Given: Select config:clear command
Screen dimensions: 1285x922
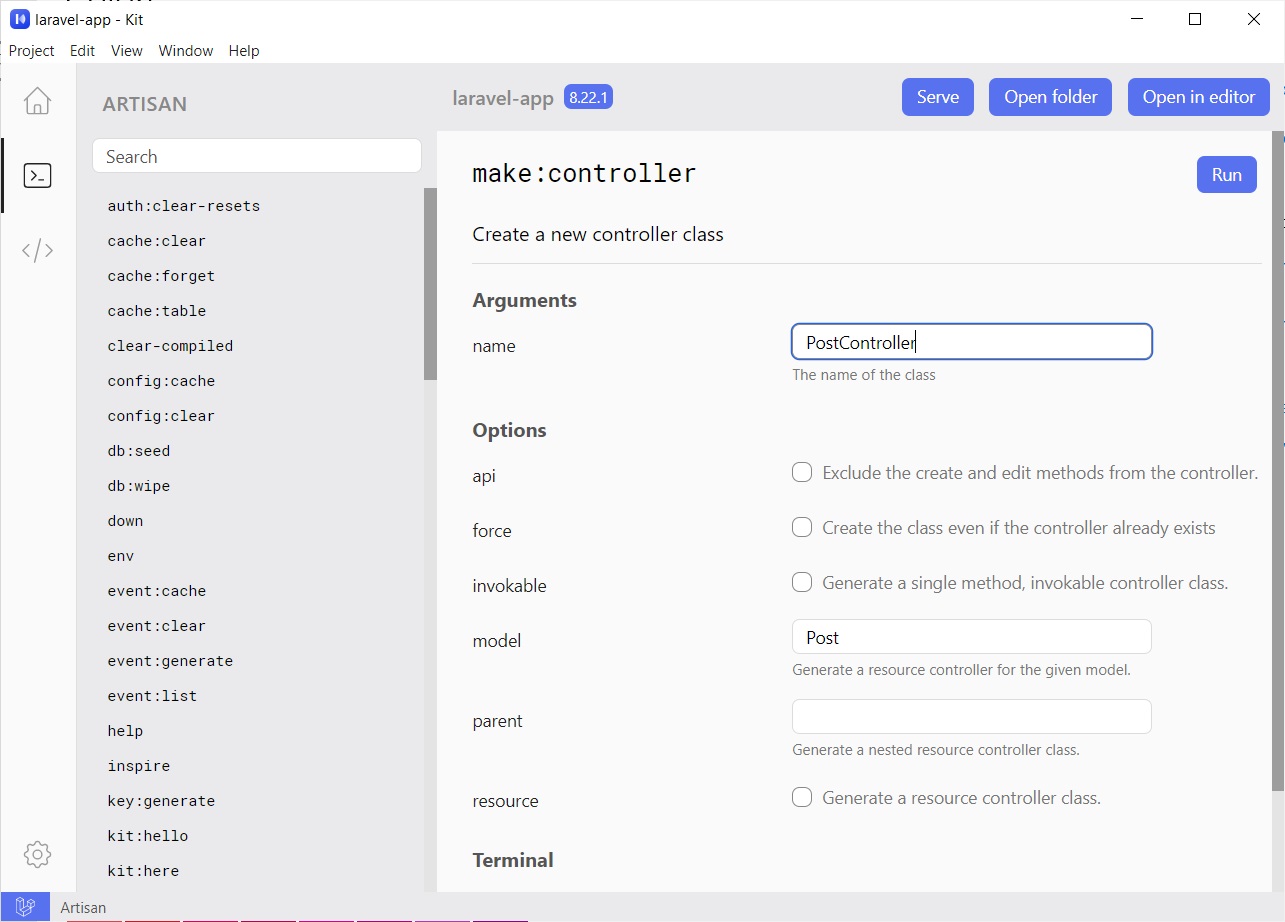Looking at the screenshot, I should [161, 416].
